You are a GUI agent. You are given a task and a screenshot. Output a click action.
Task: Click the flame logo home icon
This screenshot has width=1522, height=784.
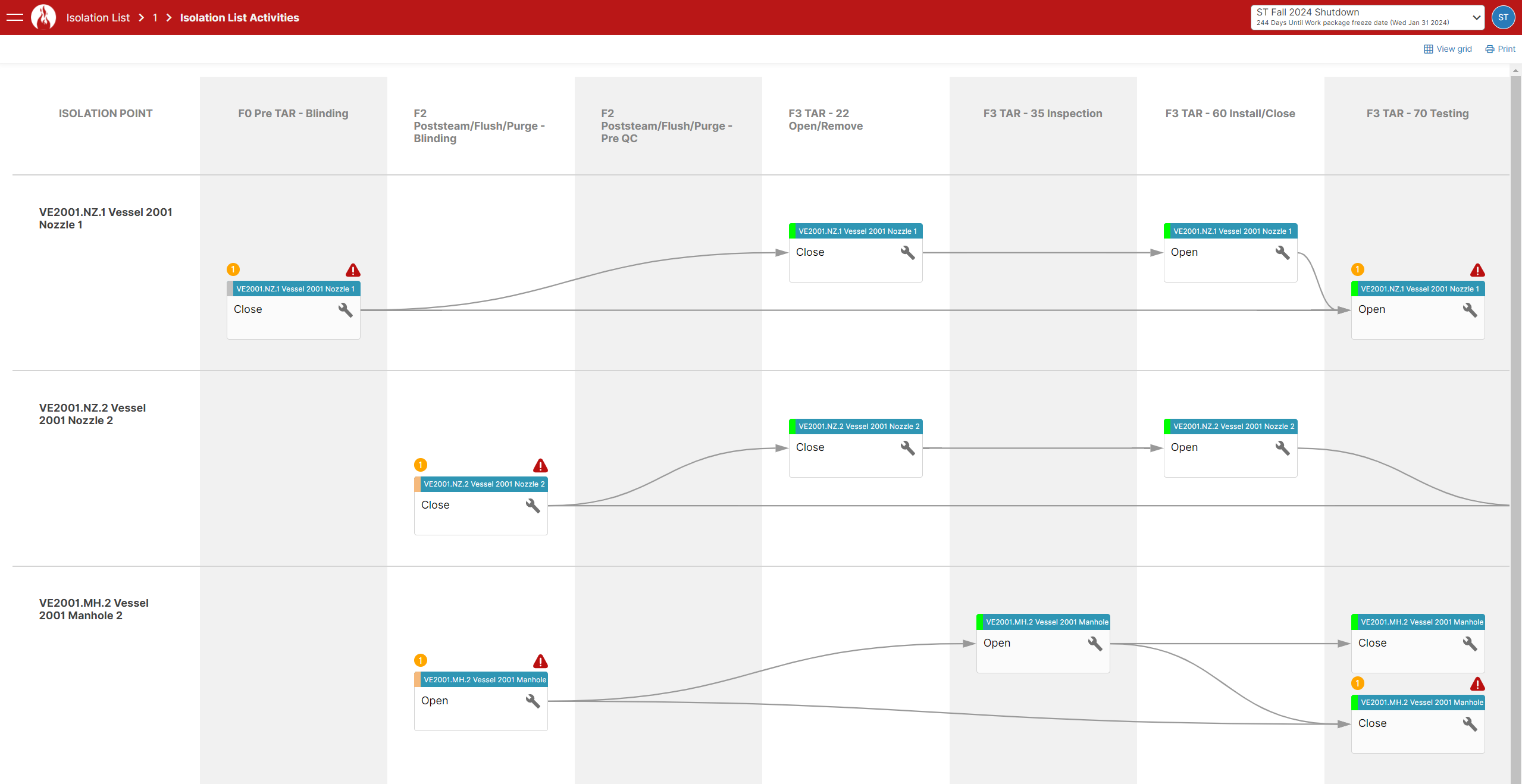(x=43, y=17)
